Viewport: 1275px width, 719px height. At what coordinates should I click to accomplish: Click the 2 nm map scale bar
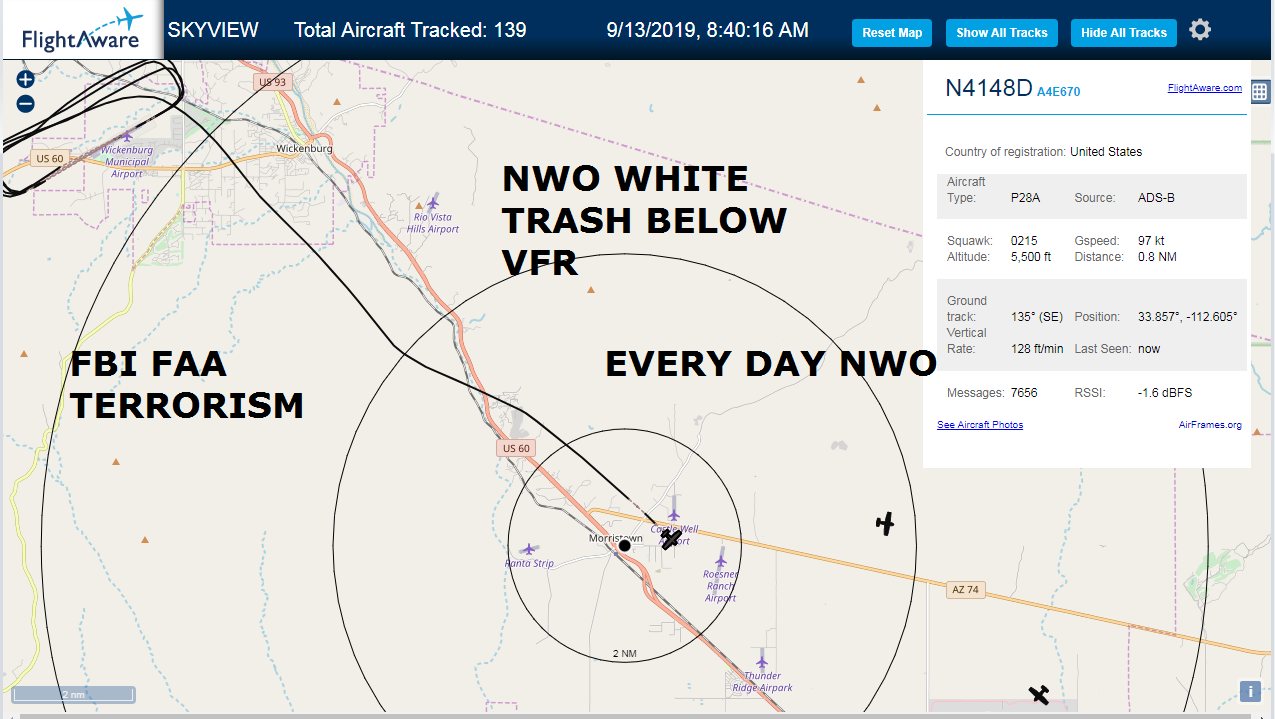pyautogui.click(x=74, y=693)
